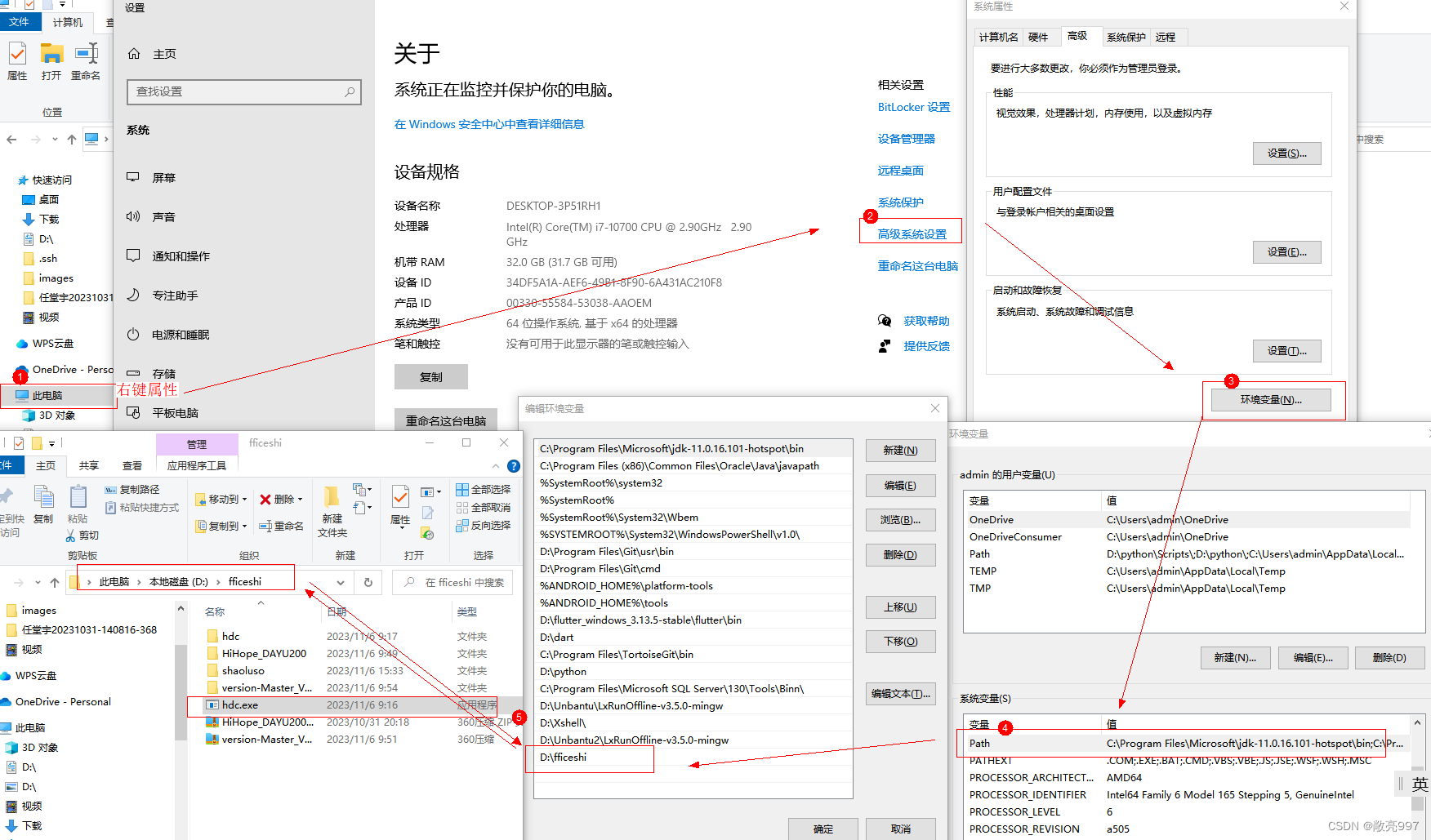1431x840 pixels.
Task: Click 复制路径 copy path icon in ribbon
Action: click(110, 490)
